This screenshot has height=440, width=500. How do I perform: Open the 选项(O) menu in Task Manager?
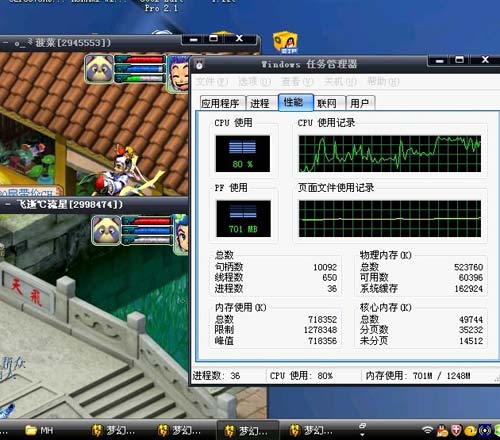click(x=254, y=82)
